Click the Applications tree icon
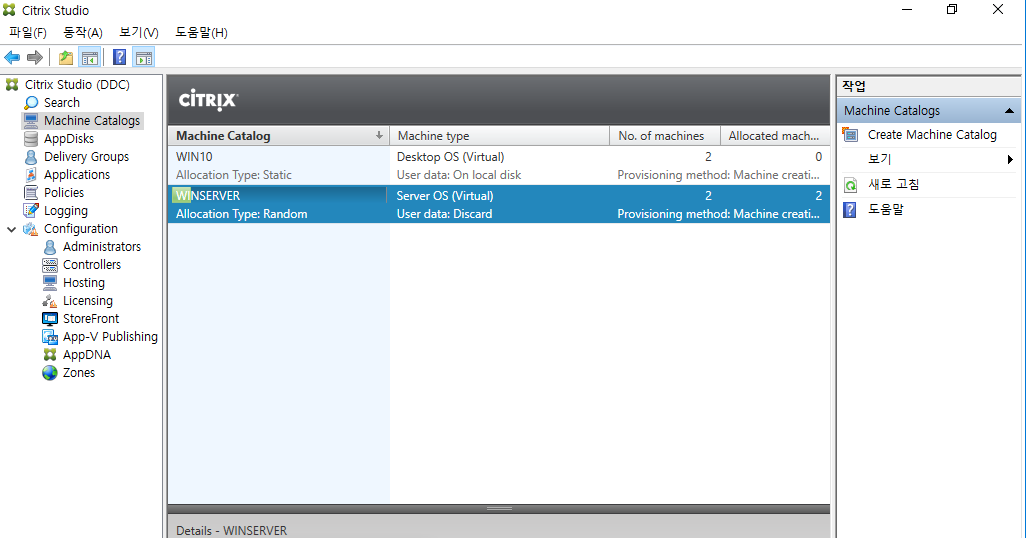Viewport: 1029px width, 538px height. click(x=31, y=175)
